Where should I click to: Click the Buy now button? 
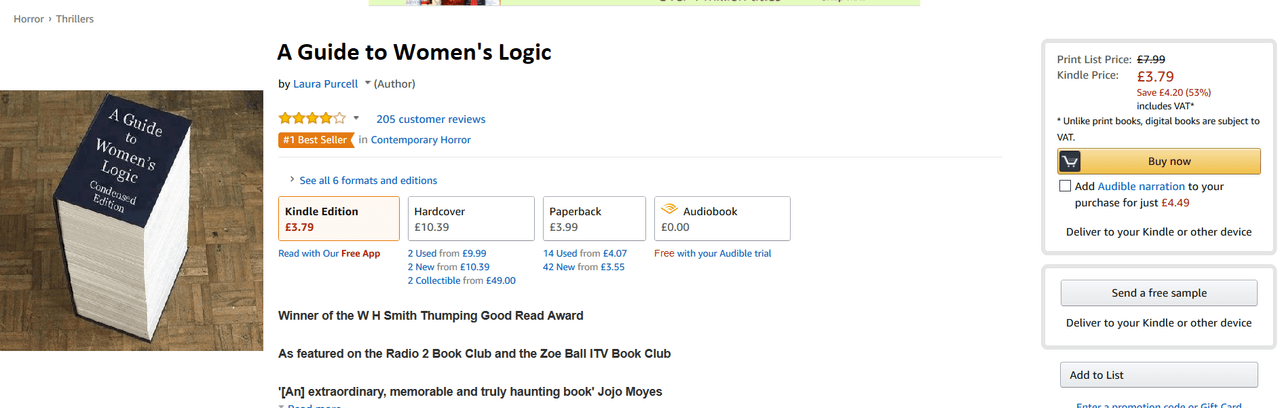coord(1159,161)
